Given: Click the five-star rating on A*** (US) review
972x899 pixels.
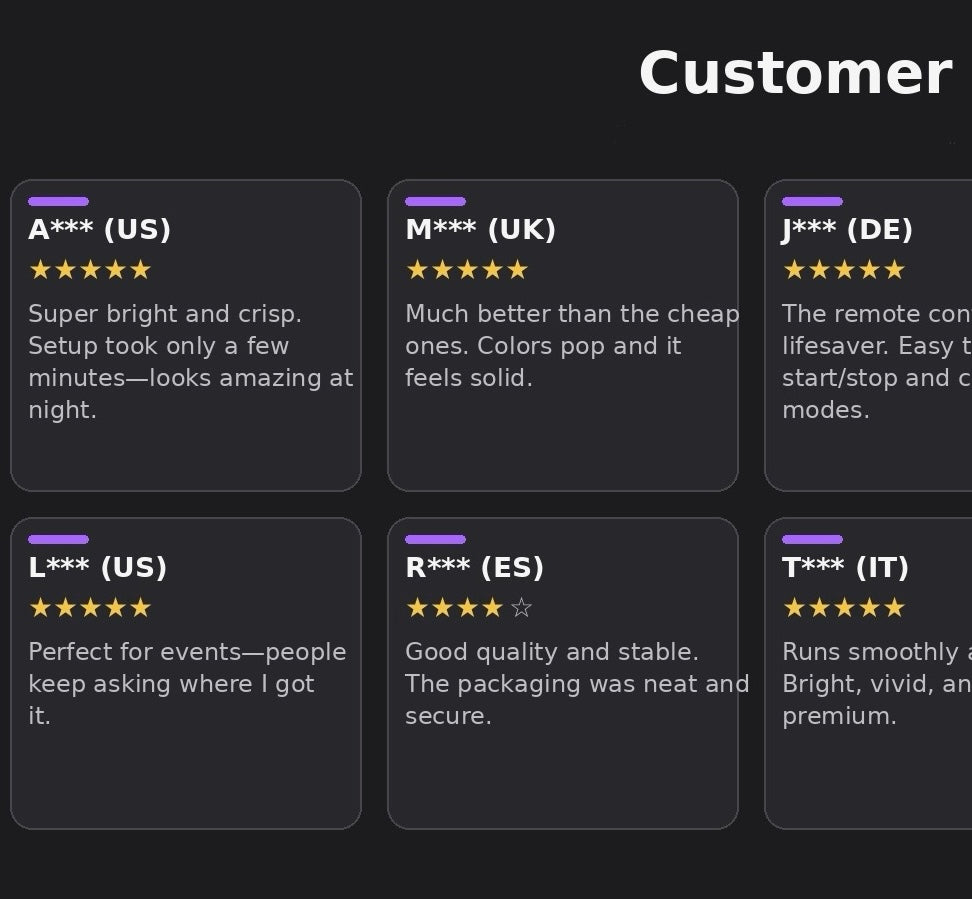Looking at the screenshot, I should (90, 270).
